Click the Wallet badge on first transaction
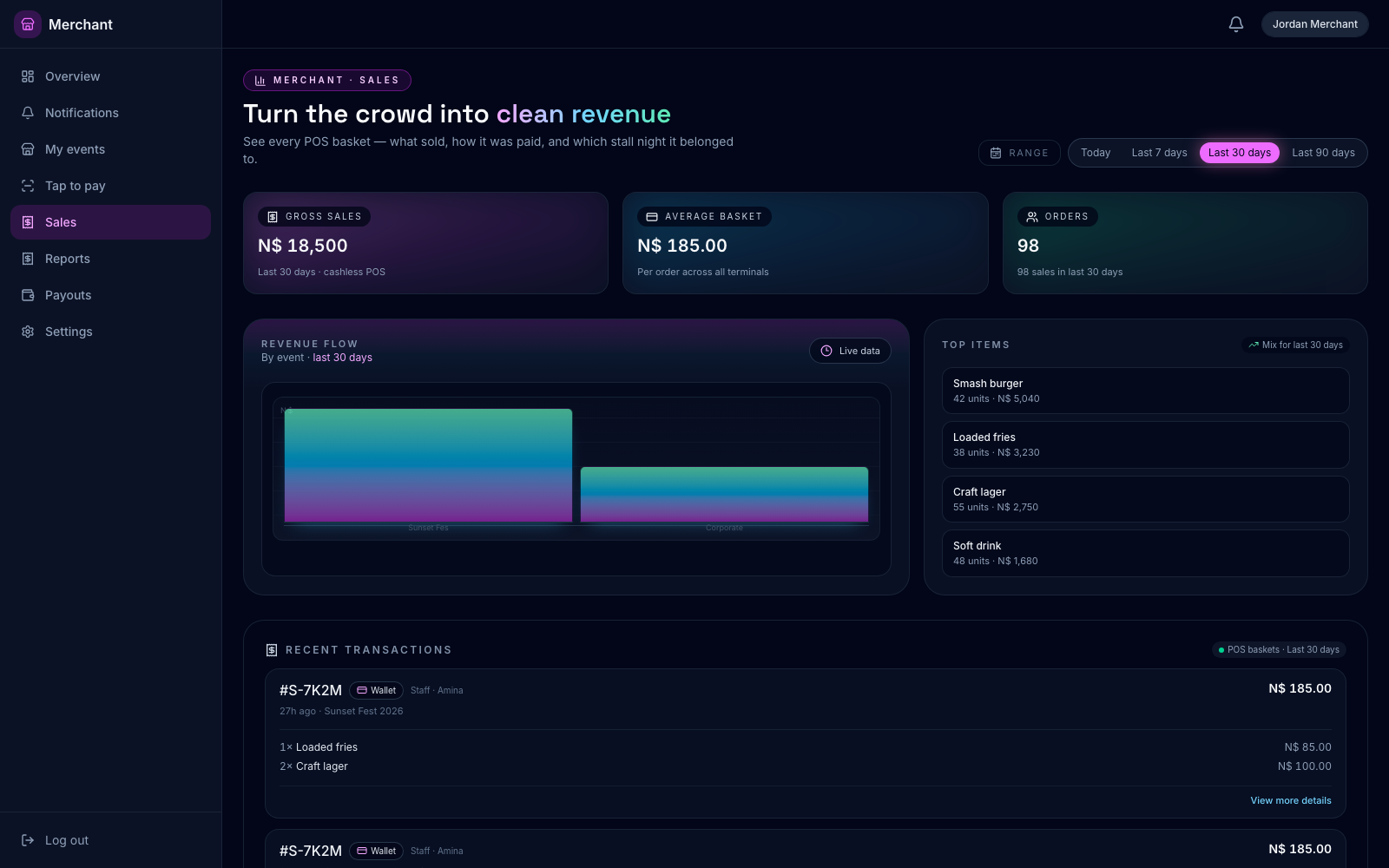Screen dimensions: 1389x868 point(376,690)
